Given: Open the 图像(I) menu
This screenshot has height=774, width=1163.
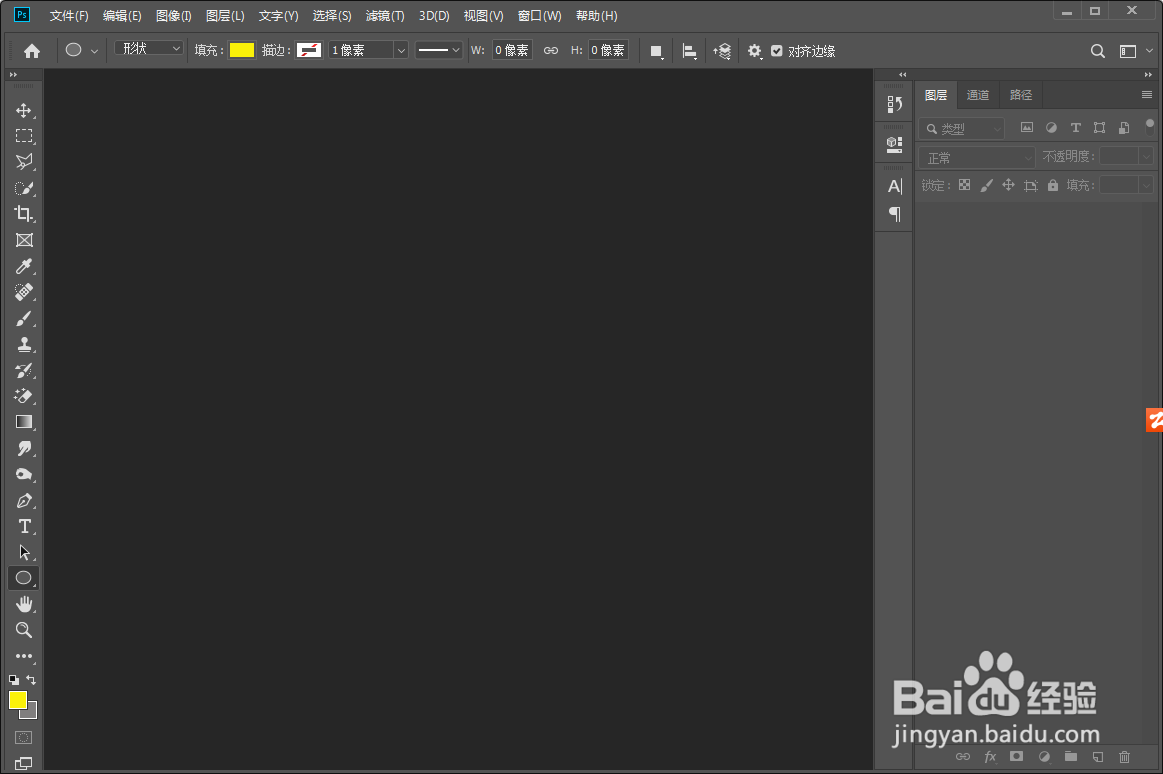Looking at the screenshot, I should [x=174, y=16].
